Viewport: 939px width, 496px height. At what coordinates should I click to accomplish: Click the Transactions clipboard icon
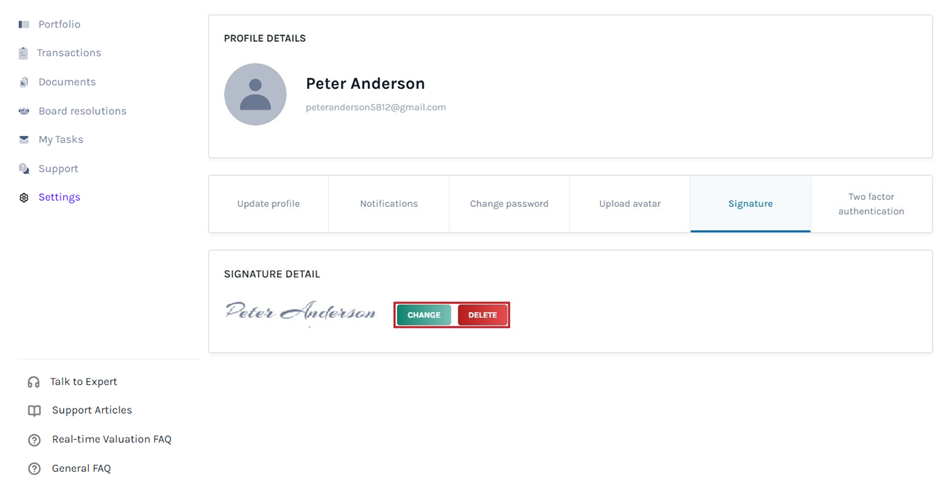click(23, 53)
